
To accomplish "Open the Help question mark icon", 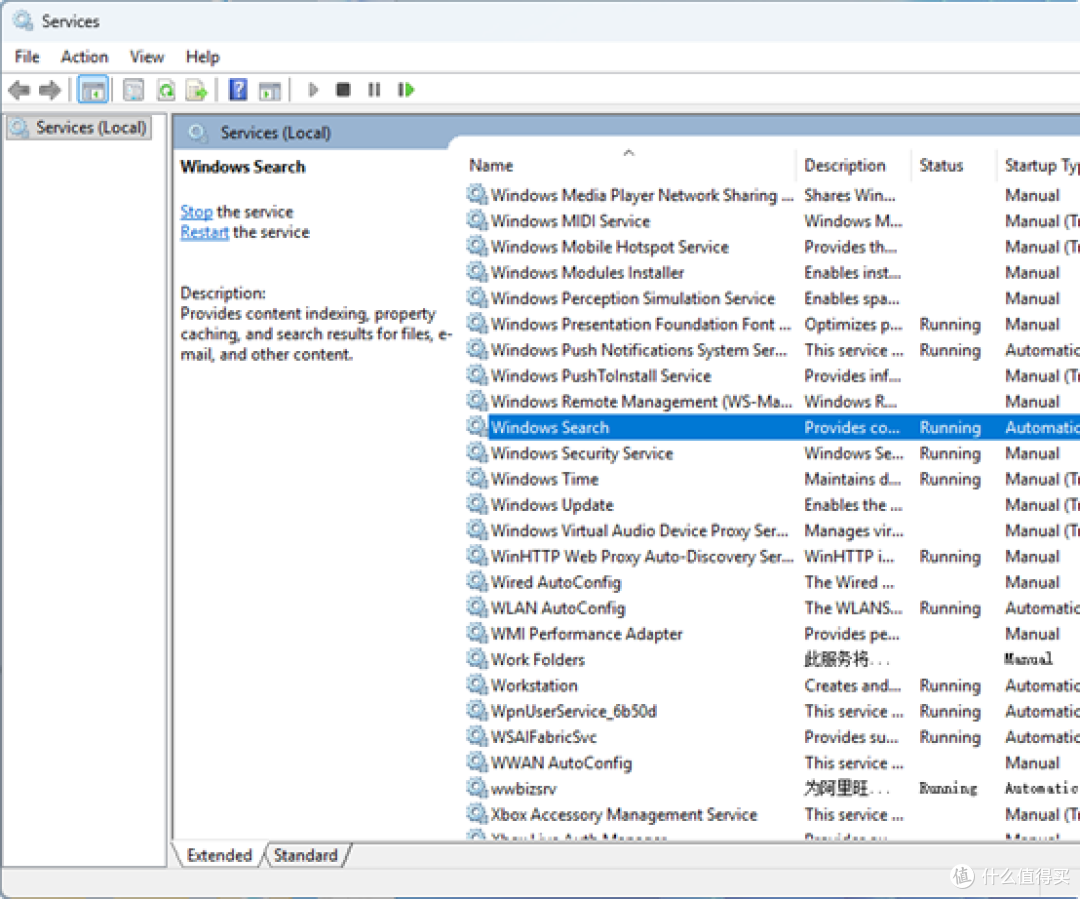I will point(238,90).
